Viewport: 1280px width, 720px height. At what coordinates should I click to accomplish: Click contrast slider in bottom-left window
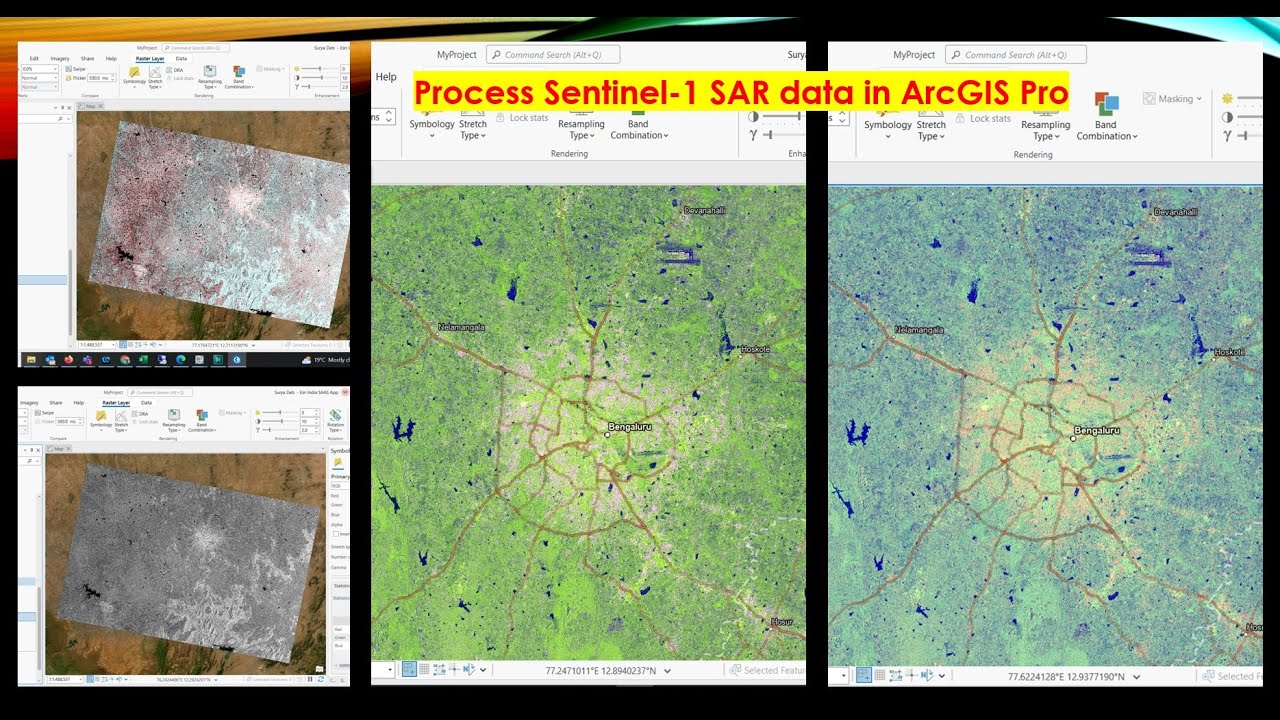click(x=280, y=421)
